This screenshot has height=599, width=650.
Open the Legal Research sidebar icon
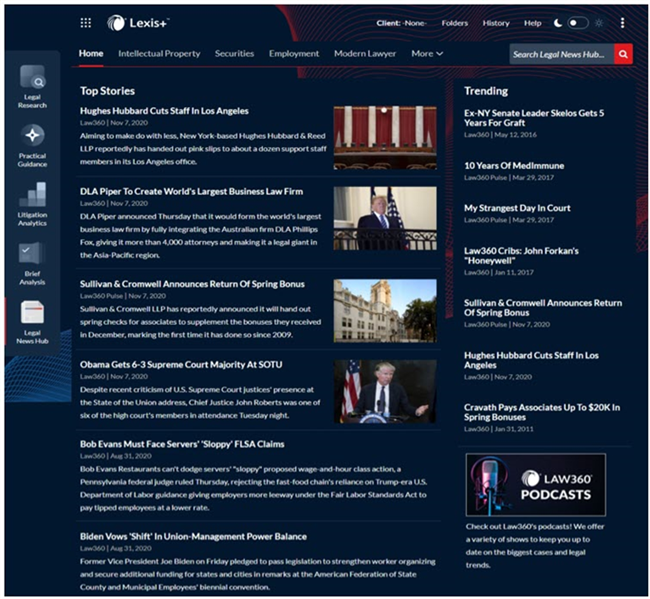(x=32, y=86)
